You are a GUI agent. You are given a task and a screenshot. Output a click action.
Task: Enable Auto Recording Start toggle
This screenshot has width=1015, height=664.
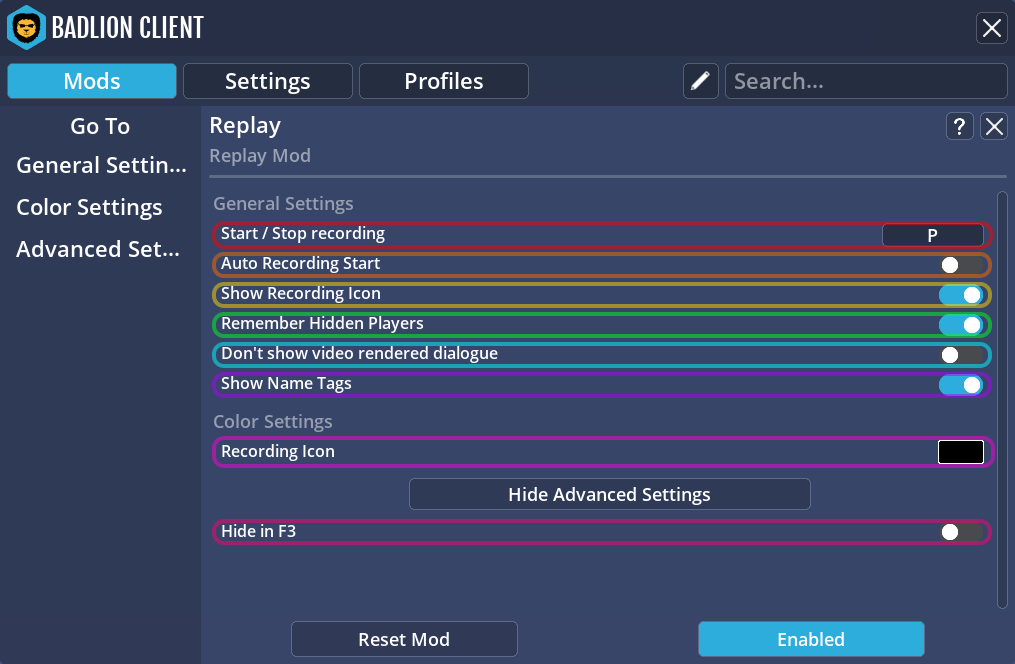[961, 265]
